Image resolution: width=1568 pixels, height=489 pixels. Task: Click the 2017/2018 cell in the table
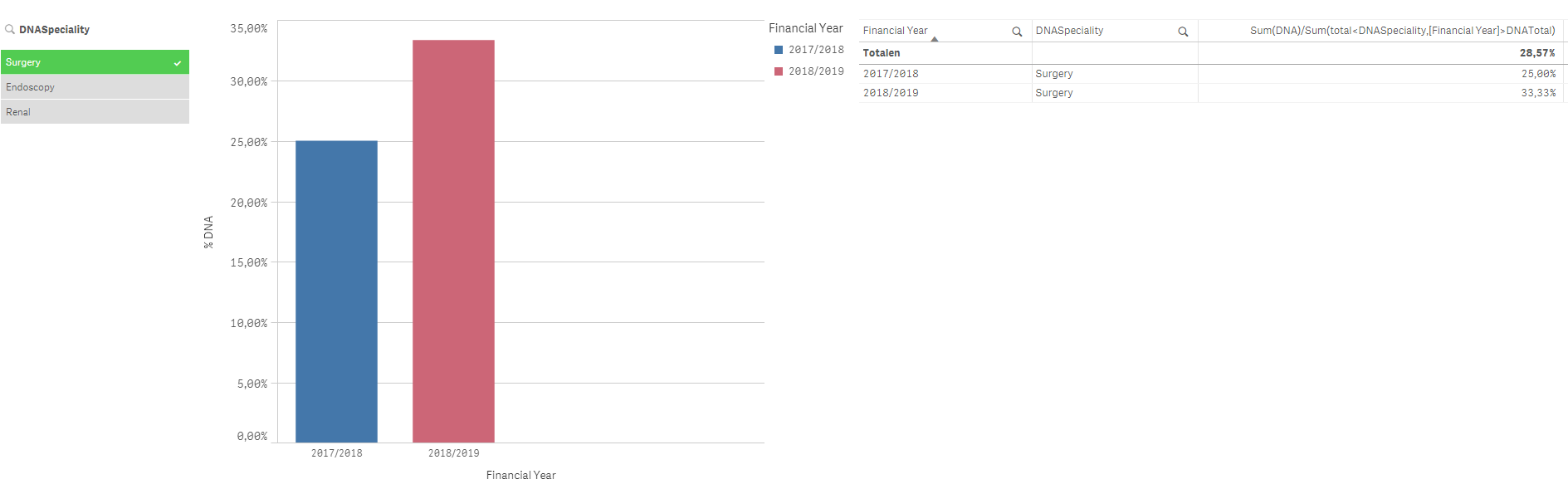(x=891, y=74)
